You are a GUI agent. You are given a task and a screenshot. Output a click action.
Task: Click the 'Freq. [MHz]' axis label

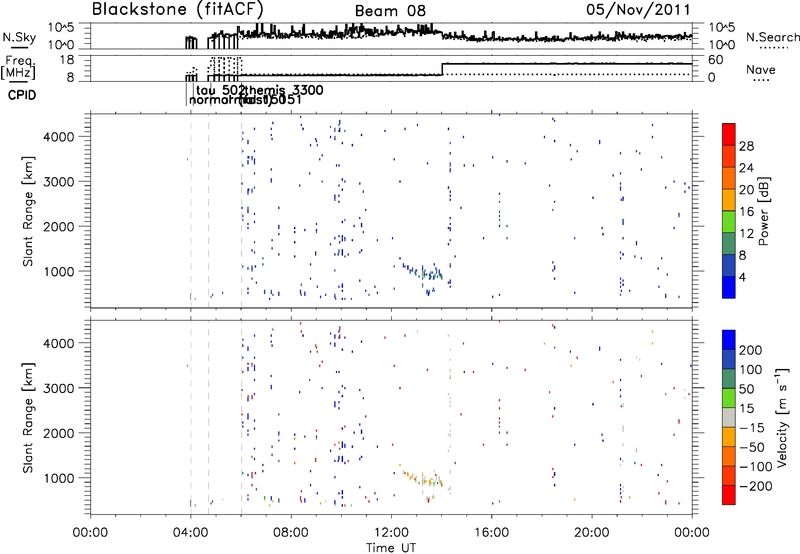click(x=19, y=67)
